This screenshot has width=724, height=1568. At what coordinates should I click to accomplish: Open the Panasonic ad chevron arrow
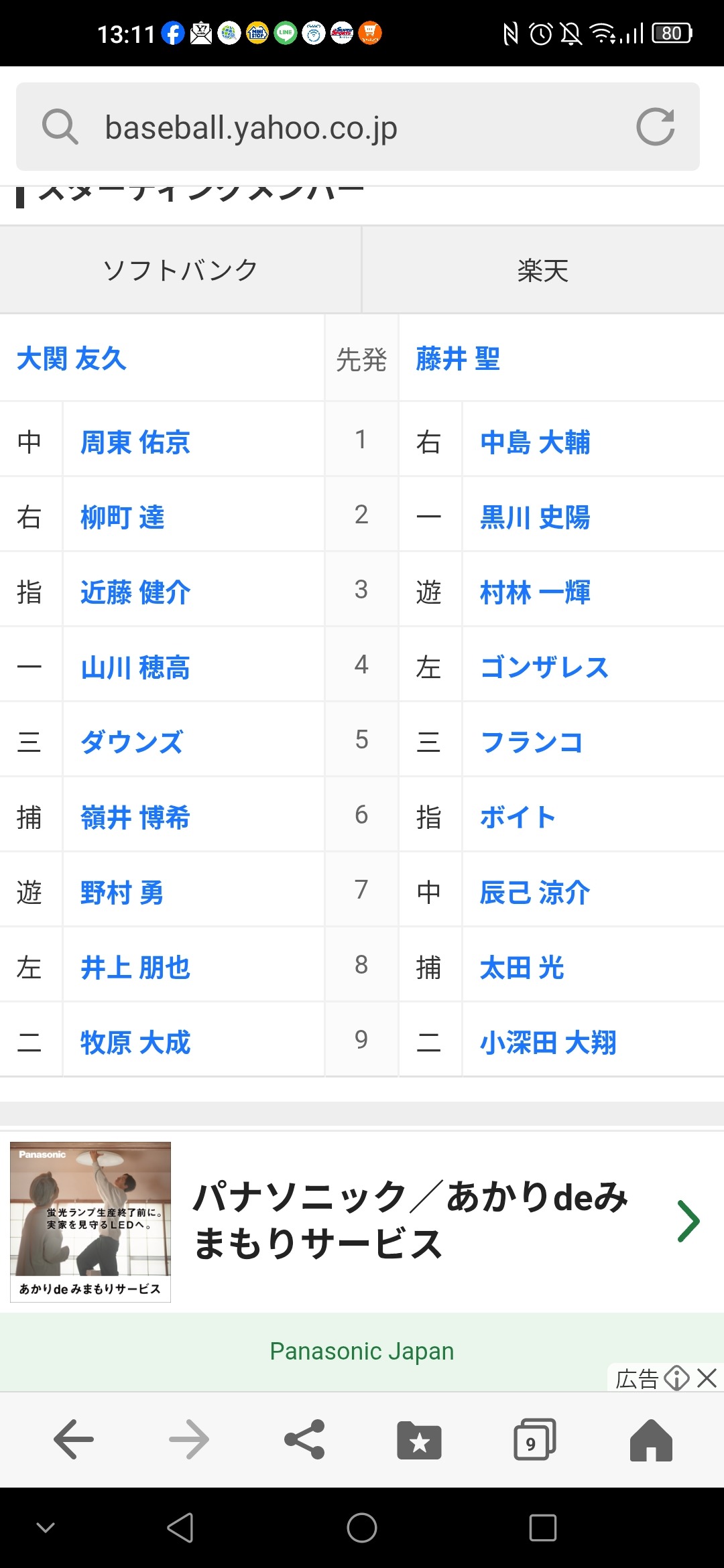point(688,1221)
